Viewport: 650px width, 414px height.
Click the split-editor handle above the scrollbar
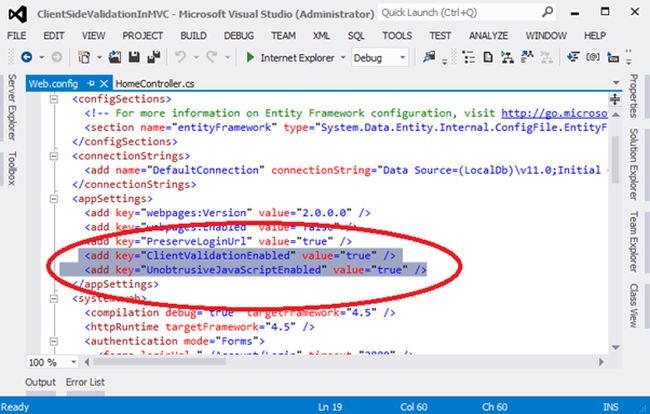(615, 99)
